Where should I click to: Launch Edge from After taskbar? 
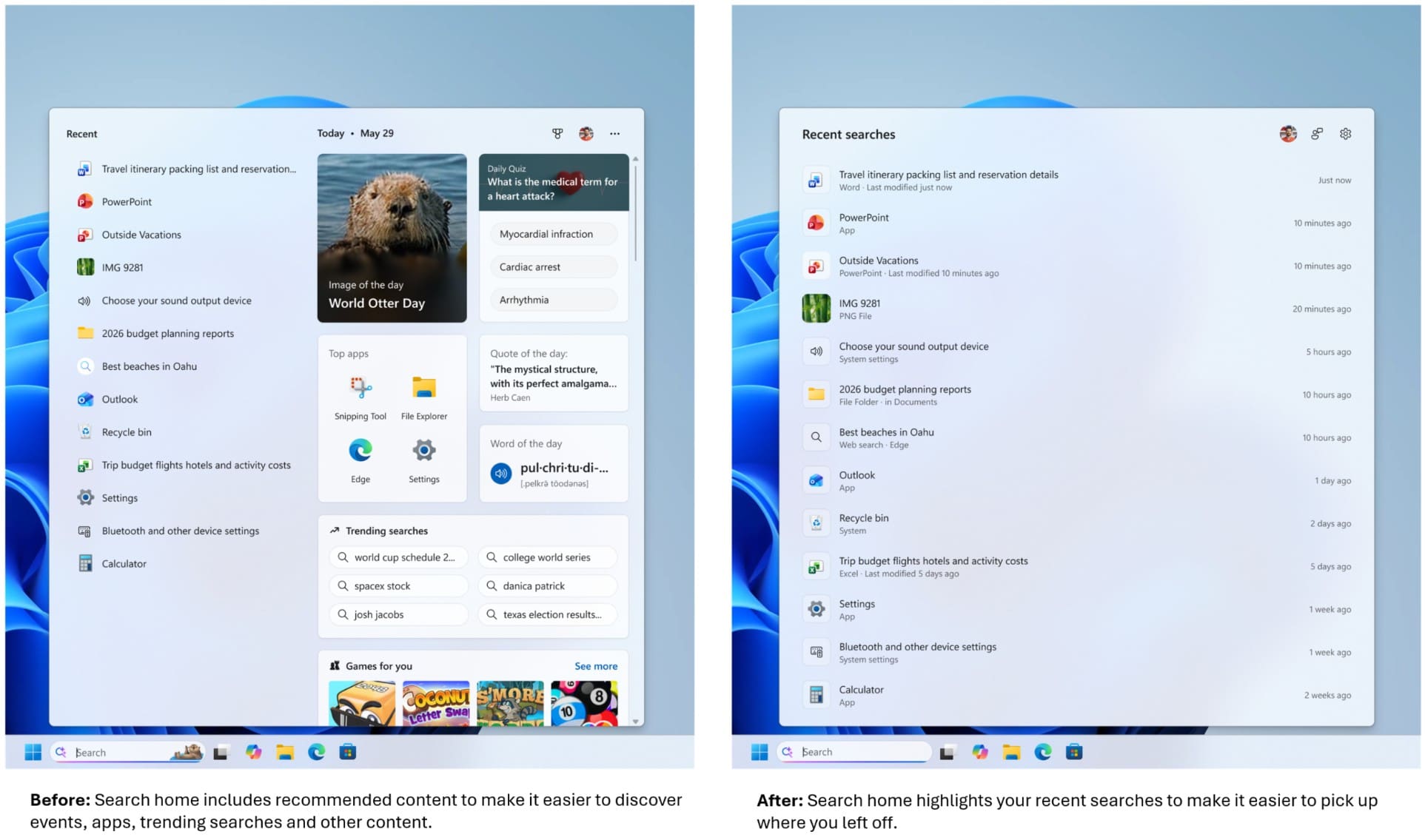pyautogui.click(x=1043, y=752)
